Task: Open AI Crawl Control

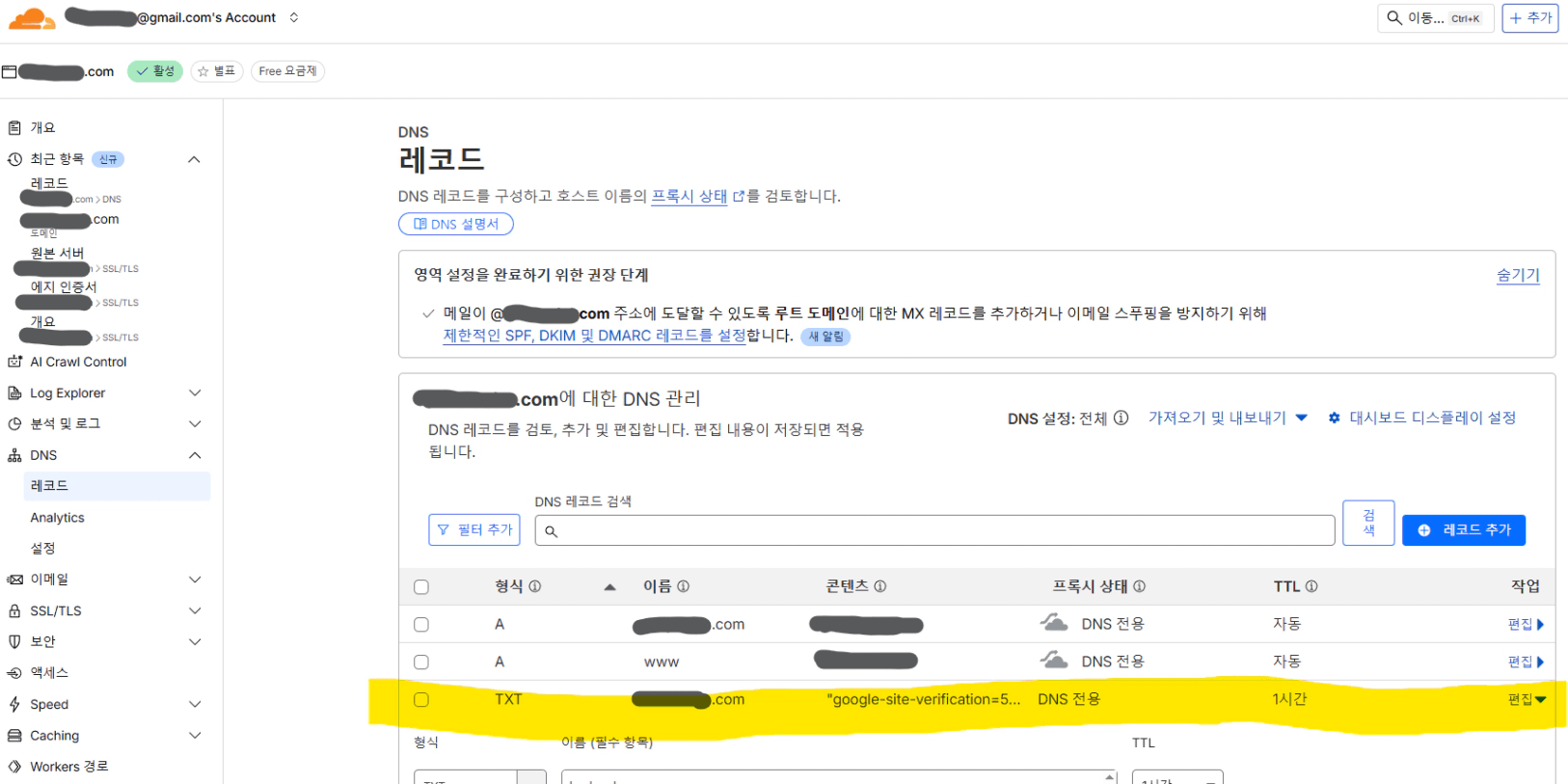Action: coord(78,362)
